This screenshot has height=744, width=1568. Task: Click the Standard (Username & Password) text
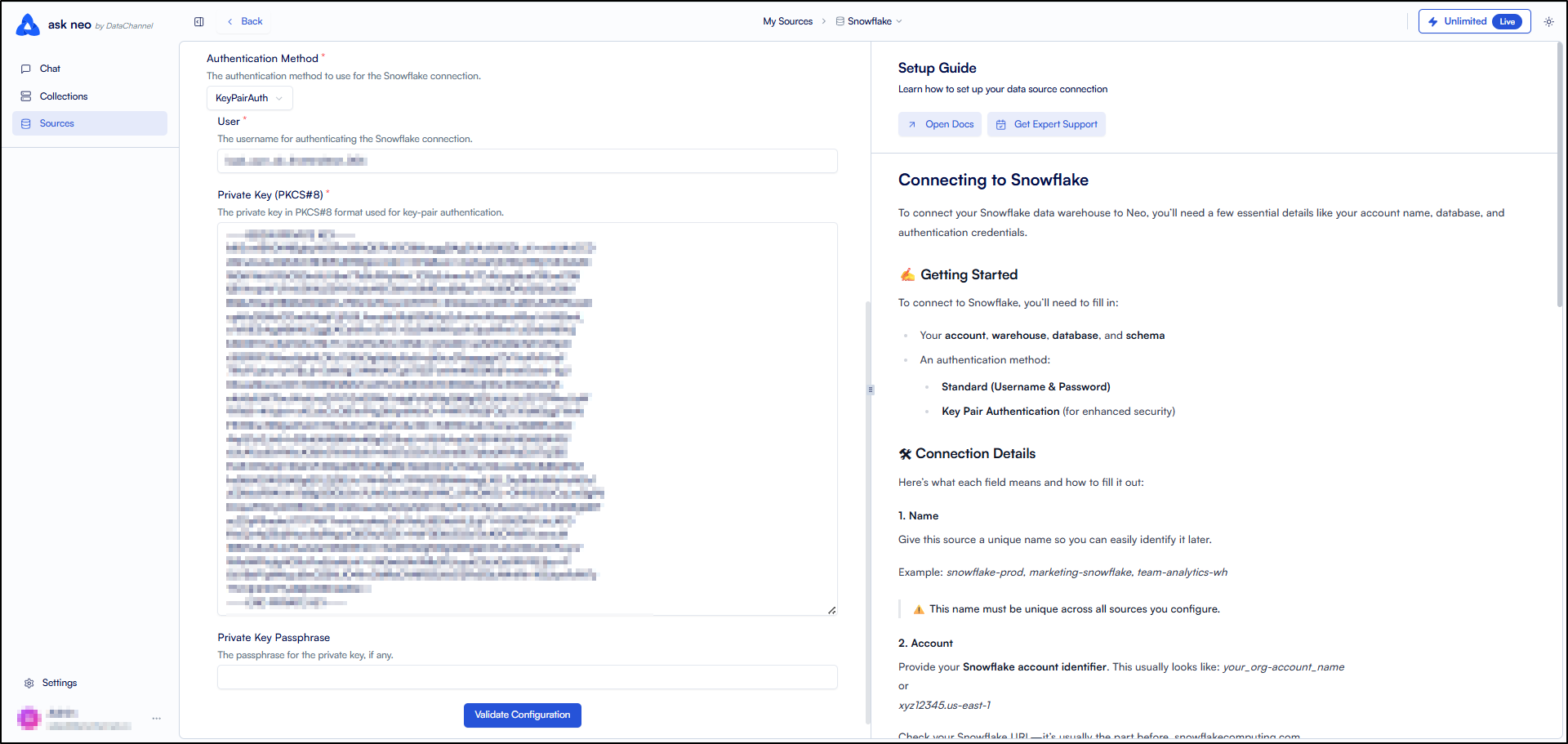1026,387
